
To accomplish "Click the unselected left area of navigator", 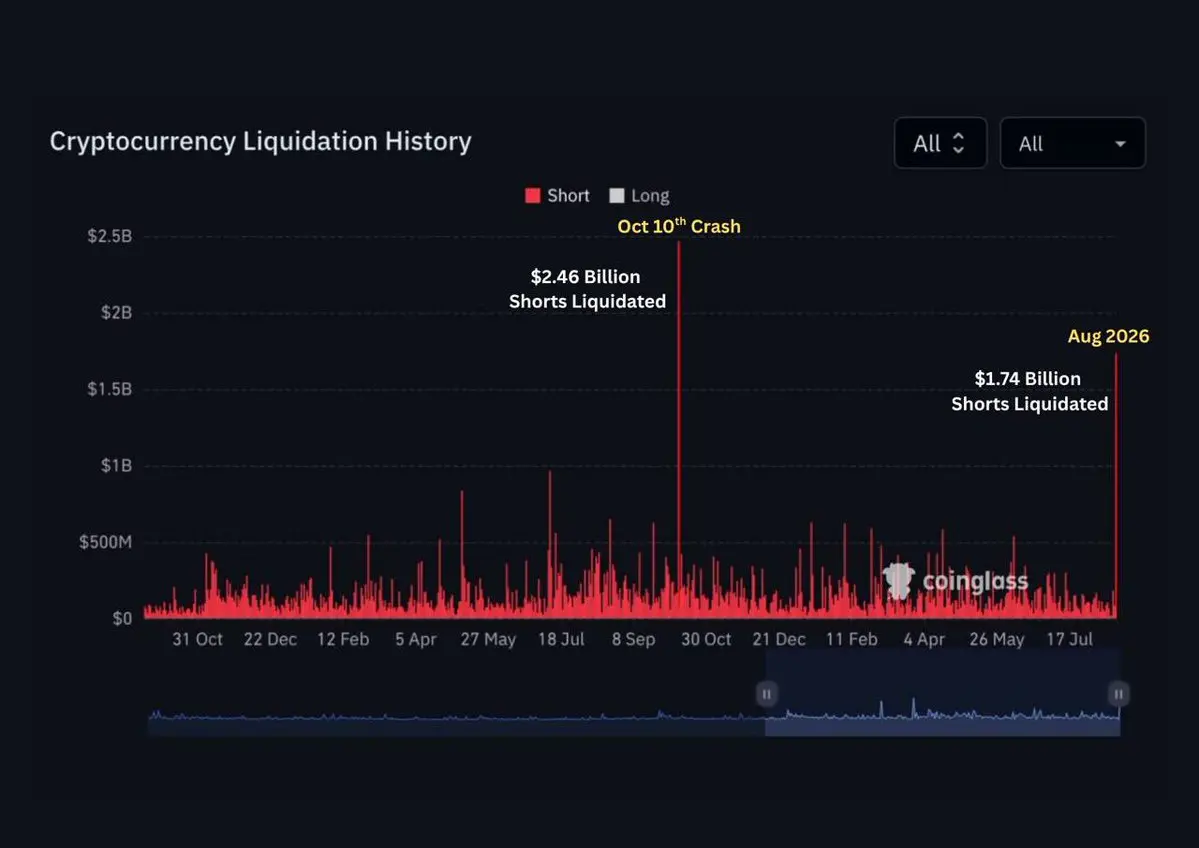I will pos(457,717).
